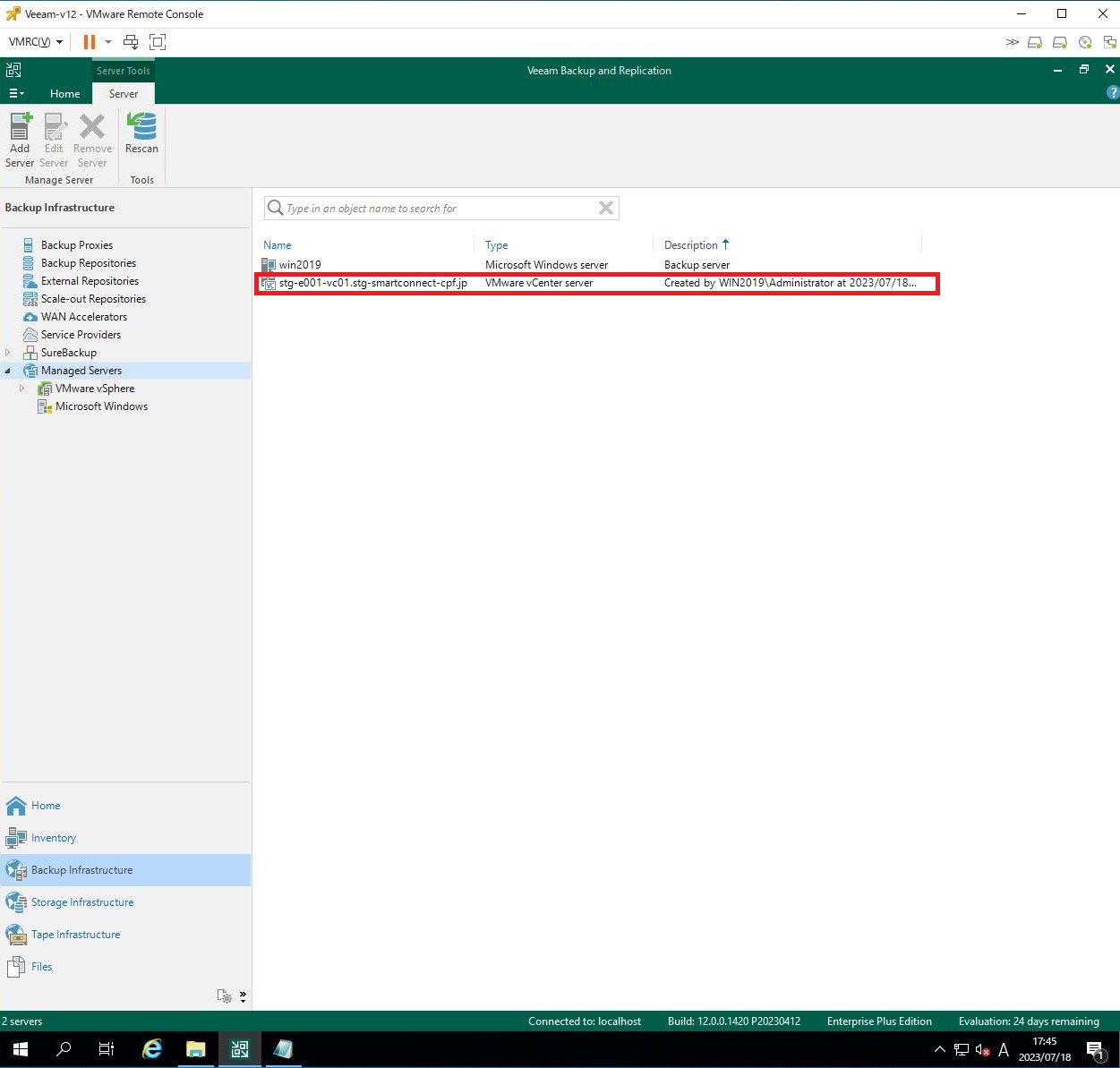Toggle VMRC full screen mode icon
Viewport: 1120px width, 1068px height.
click(x=158, y=42)
